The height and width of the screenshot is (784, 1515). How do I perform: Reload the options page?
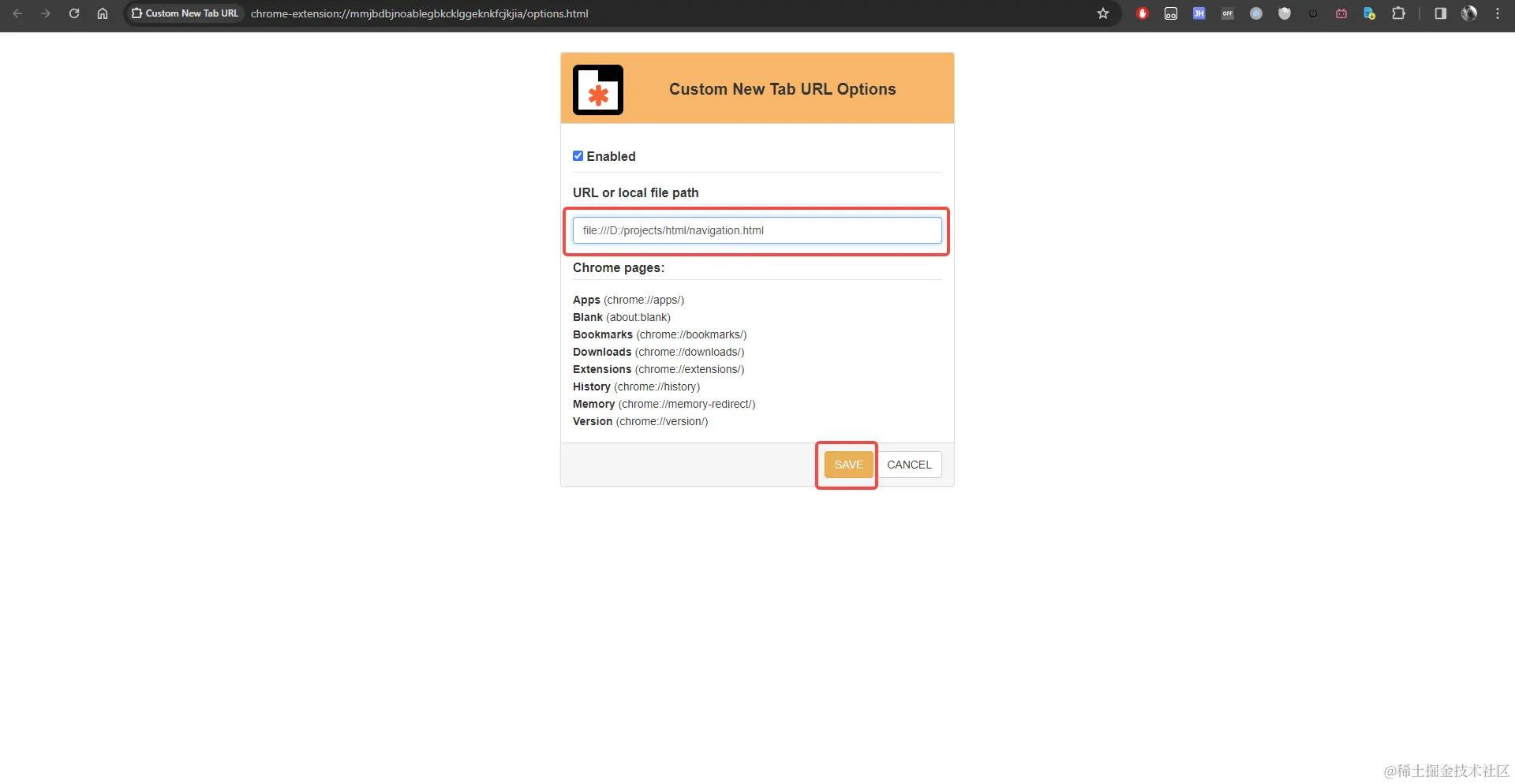point(74,13)
